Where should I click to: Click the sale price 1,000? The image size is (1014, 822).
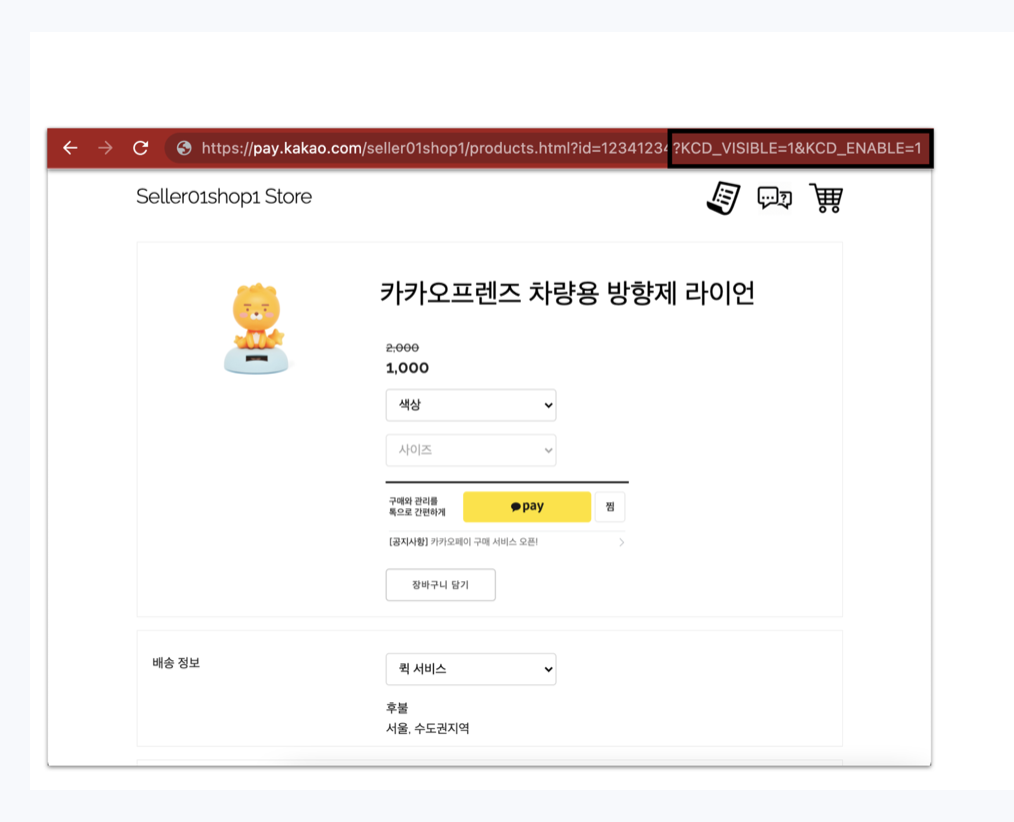point(407,368)
